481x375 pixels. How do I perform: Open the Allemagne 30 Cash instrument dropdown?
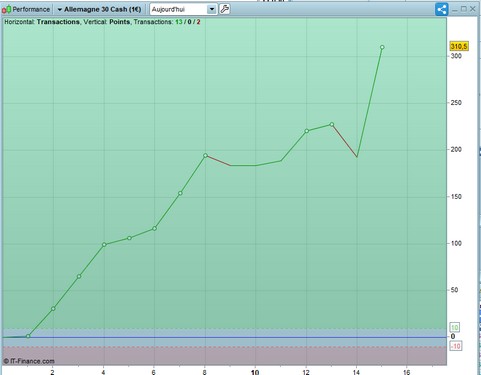point(99,9)
